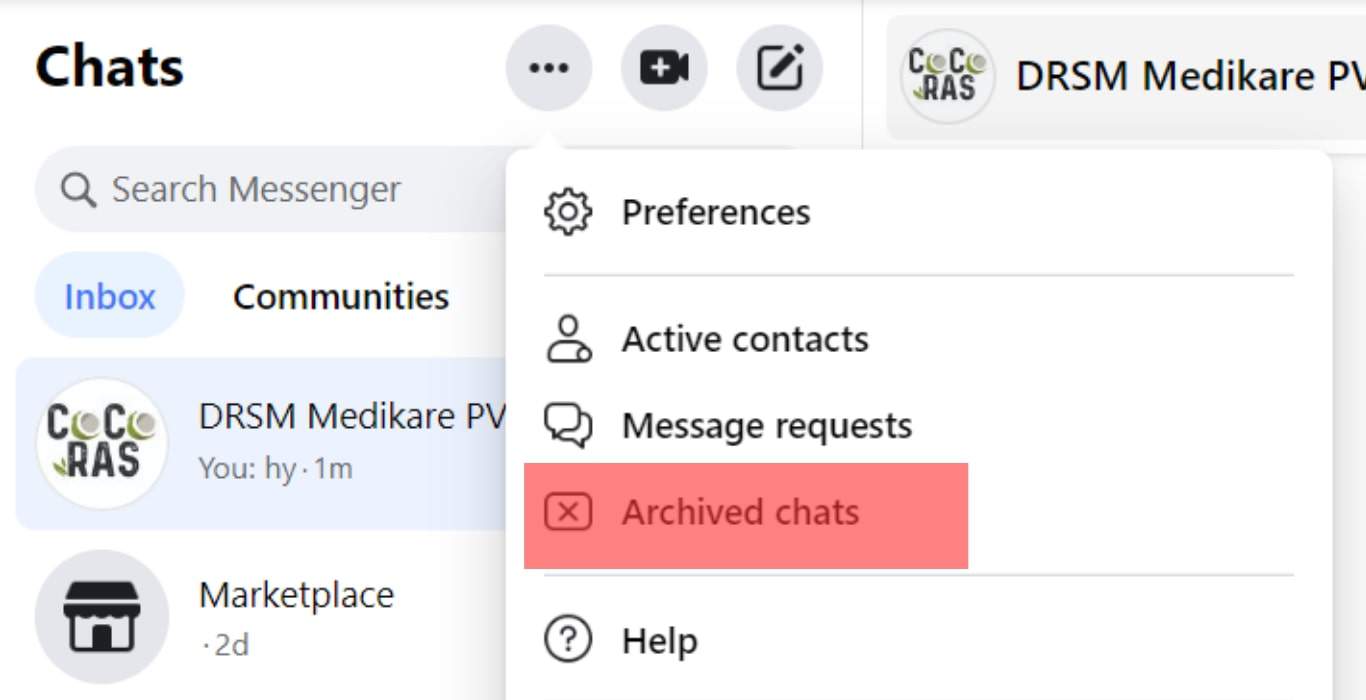Open the DRSM Medikare PV conversation
Screen dimensions: 1366x700
(x=300, y=443)
